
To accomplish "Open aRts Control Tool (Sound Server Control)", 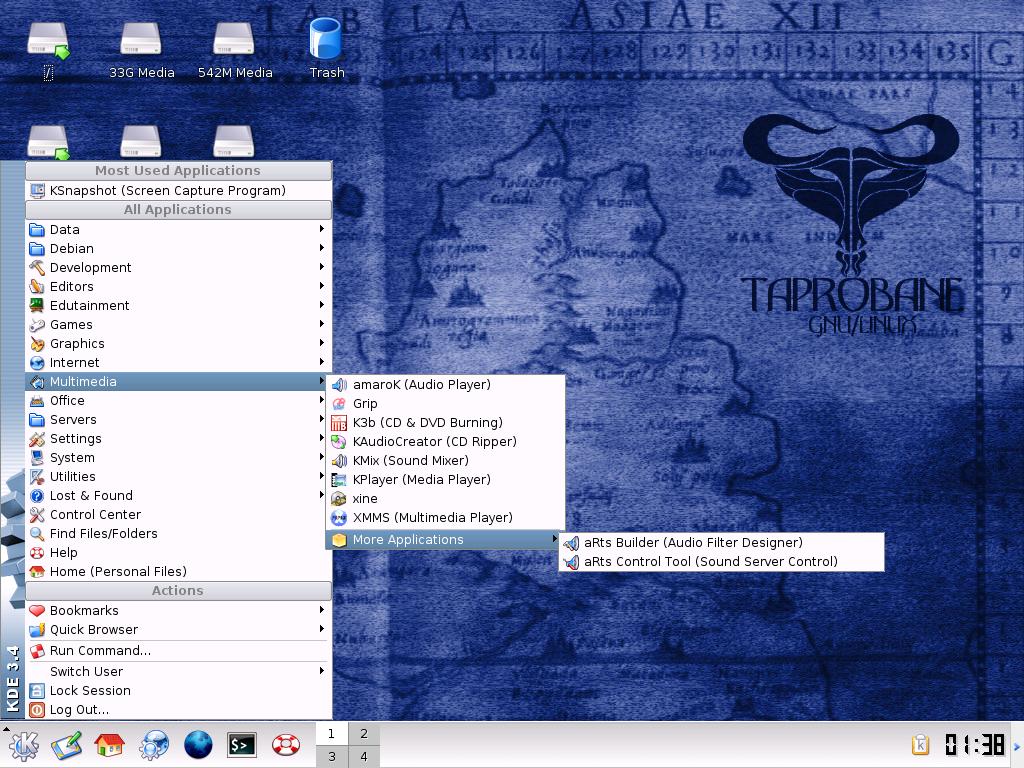I will pyautogui.click(x=721, y=562).
